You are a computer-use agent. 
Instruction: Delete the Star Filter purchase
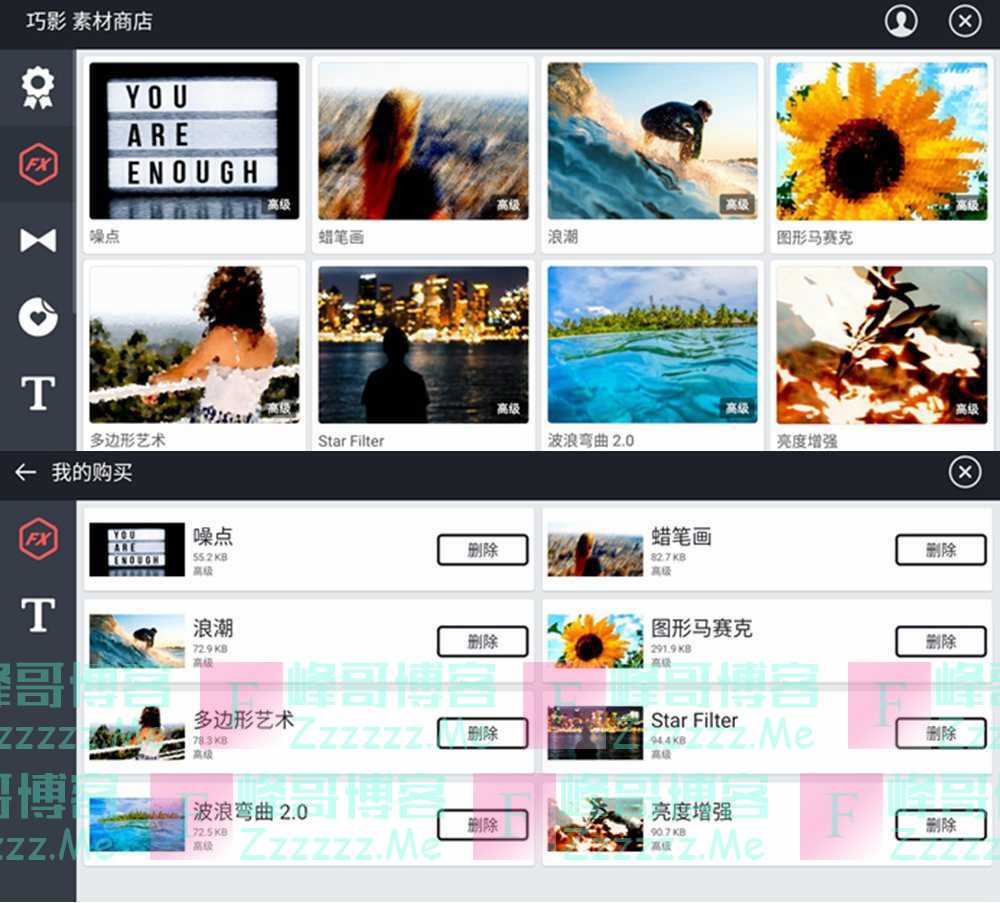(940, 733)
